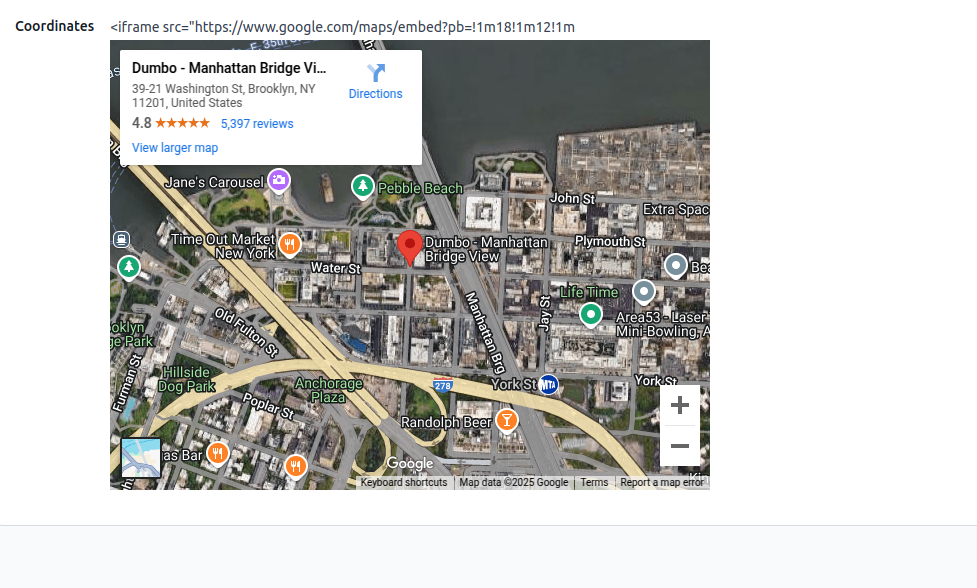Click the Anchorage Plaza label
Image resolution: width=977 pixels, height=588 pixels.
point(328,391)
